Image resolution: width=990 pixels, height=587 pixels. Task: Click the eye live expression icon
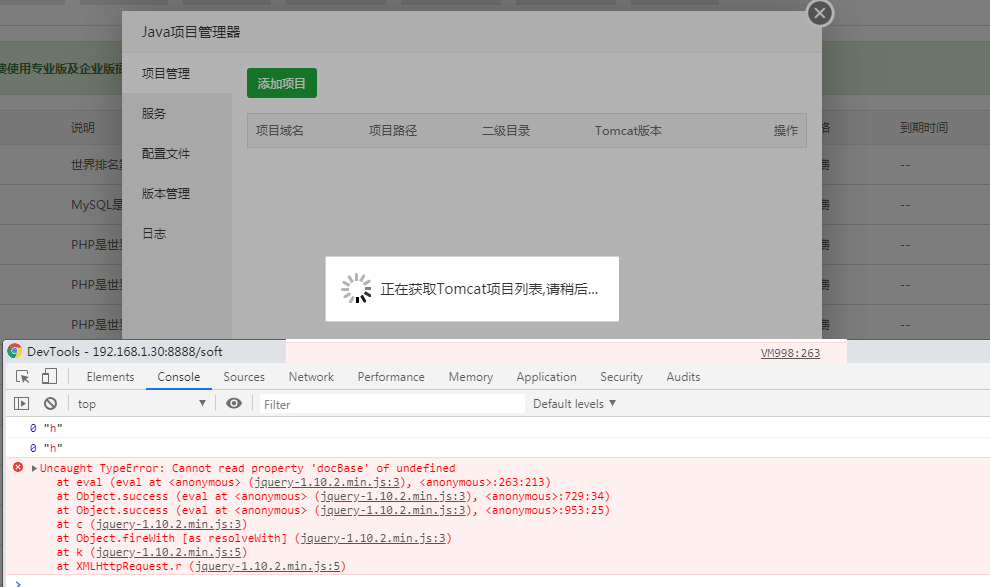pos(234,403)
